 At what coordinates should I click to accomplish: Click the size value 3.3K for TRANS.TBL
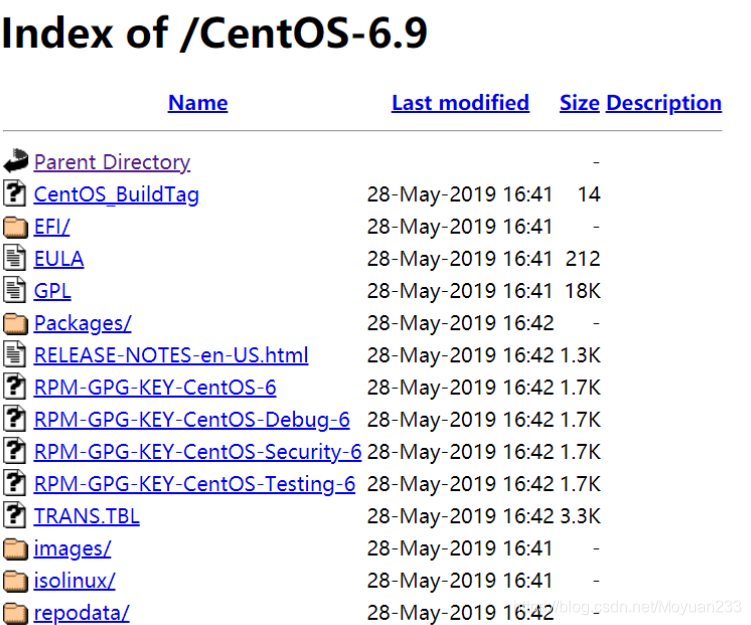[x=580, y=516]
